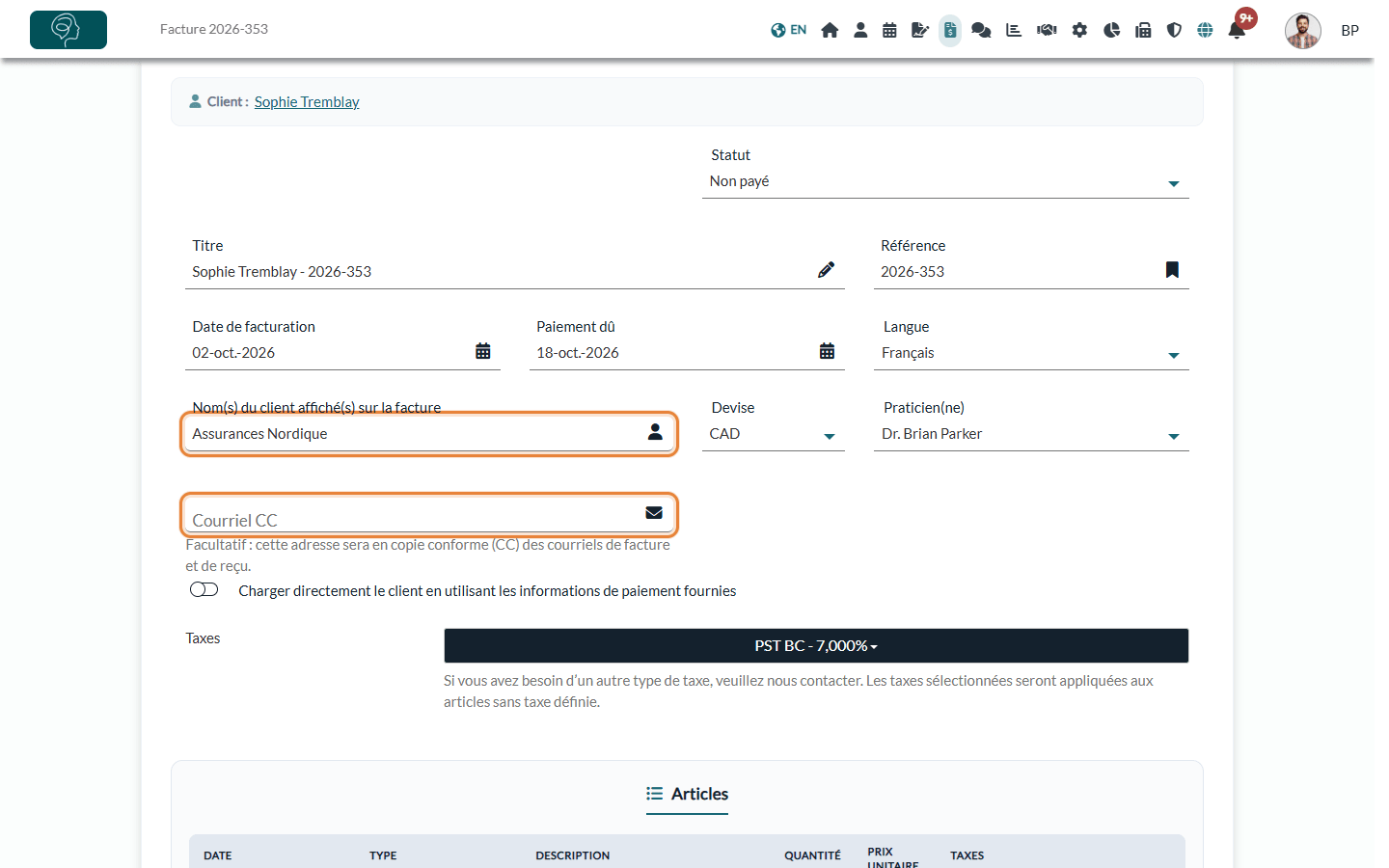Click person icon in client name field

655,432
